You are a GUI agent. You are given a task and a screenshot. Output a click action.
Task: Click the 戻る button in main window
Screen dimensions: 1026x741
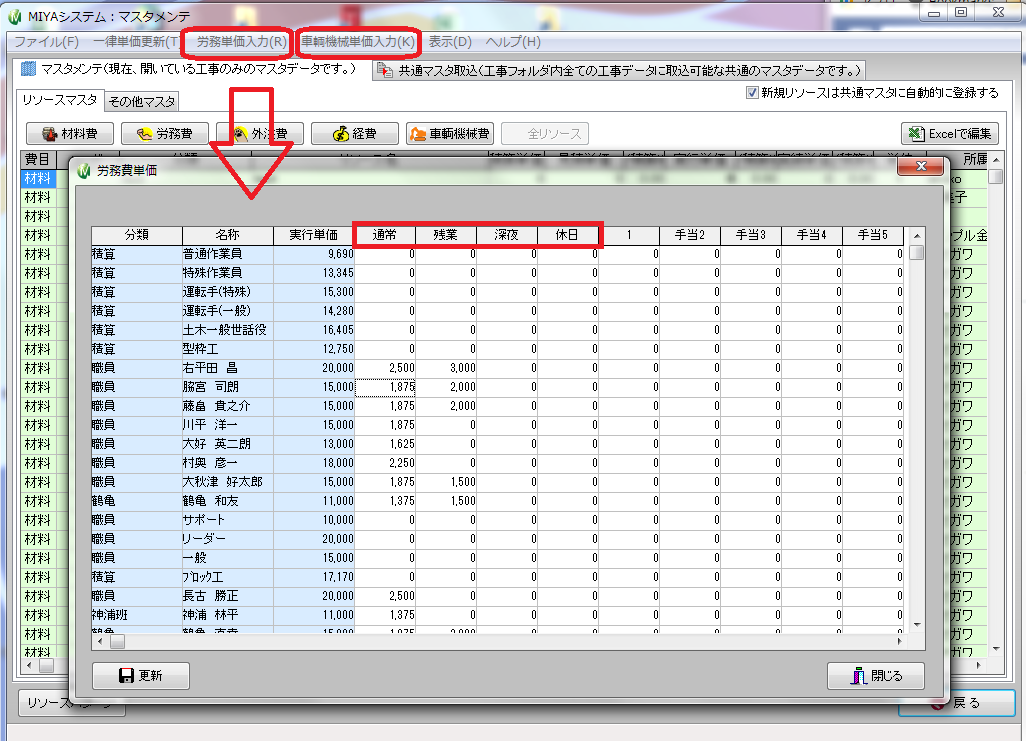tap(956, 702)
